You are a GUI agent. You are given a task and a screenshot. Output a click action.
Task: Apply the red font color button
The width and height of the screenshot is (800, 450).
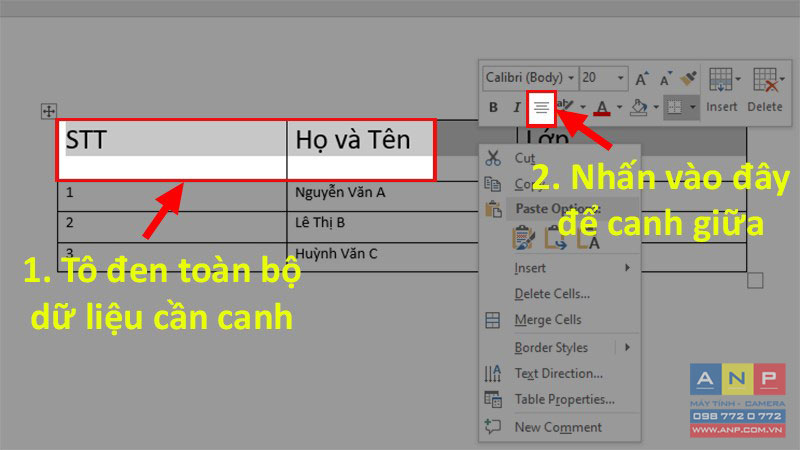click(x=602, y=108)
